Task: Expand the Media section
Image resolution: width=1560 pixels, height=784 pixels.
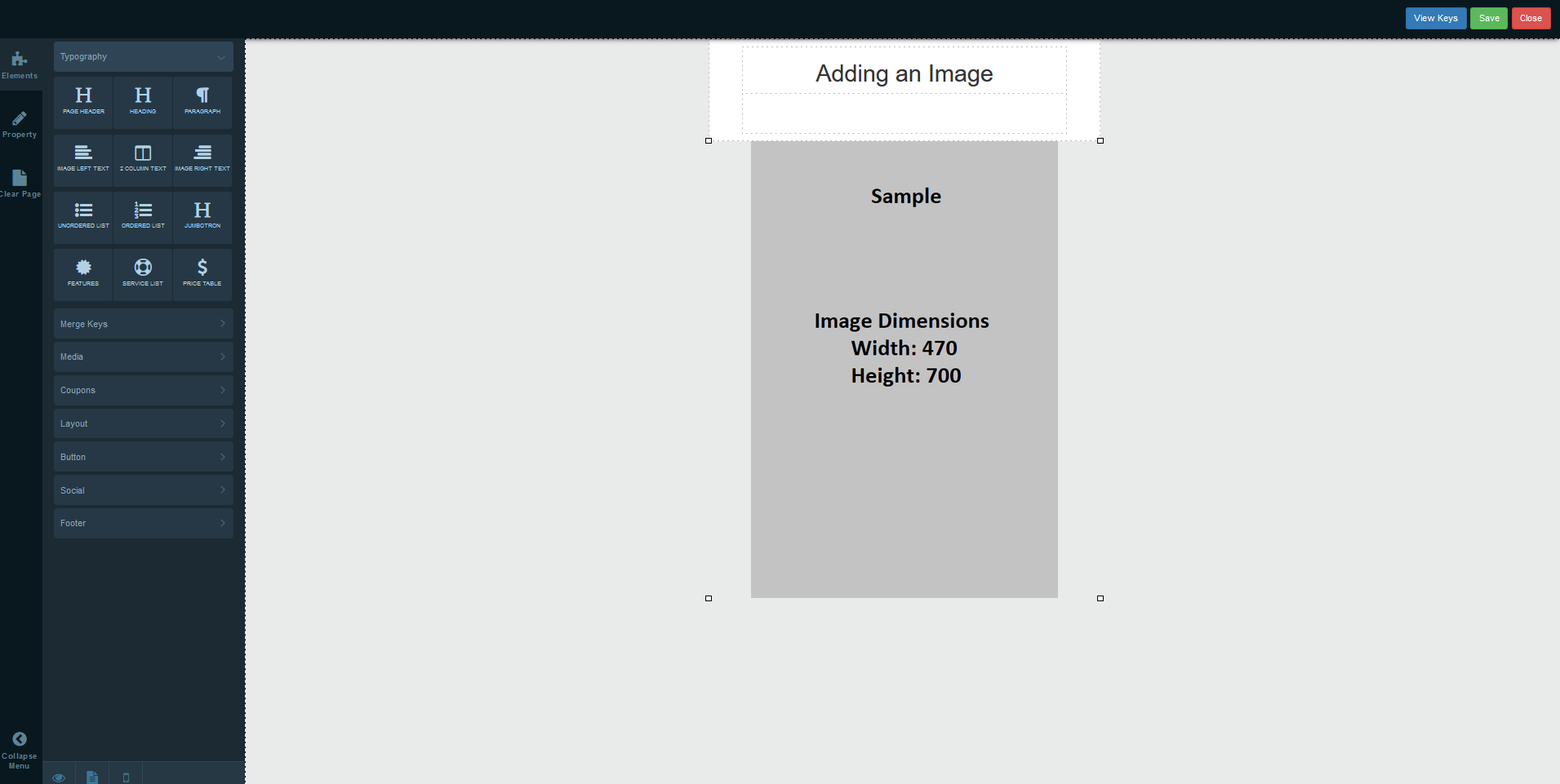Action: pos(144,357)
